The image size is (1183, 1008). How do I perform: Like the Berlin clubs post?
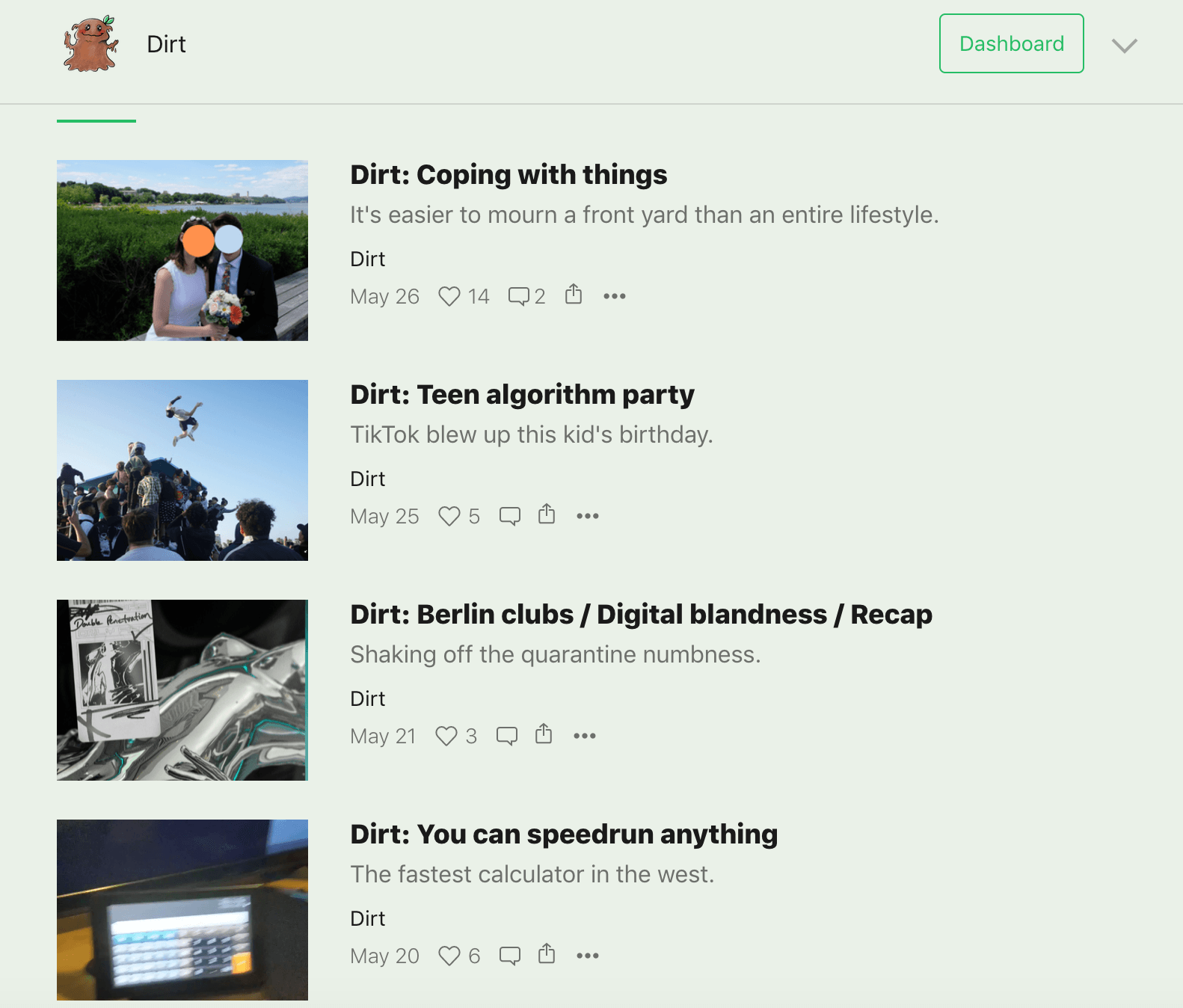(x=446, y=736)
